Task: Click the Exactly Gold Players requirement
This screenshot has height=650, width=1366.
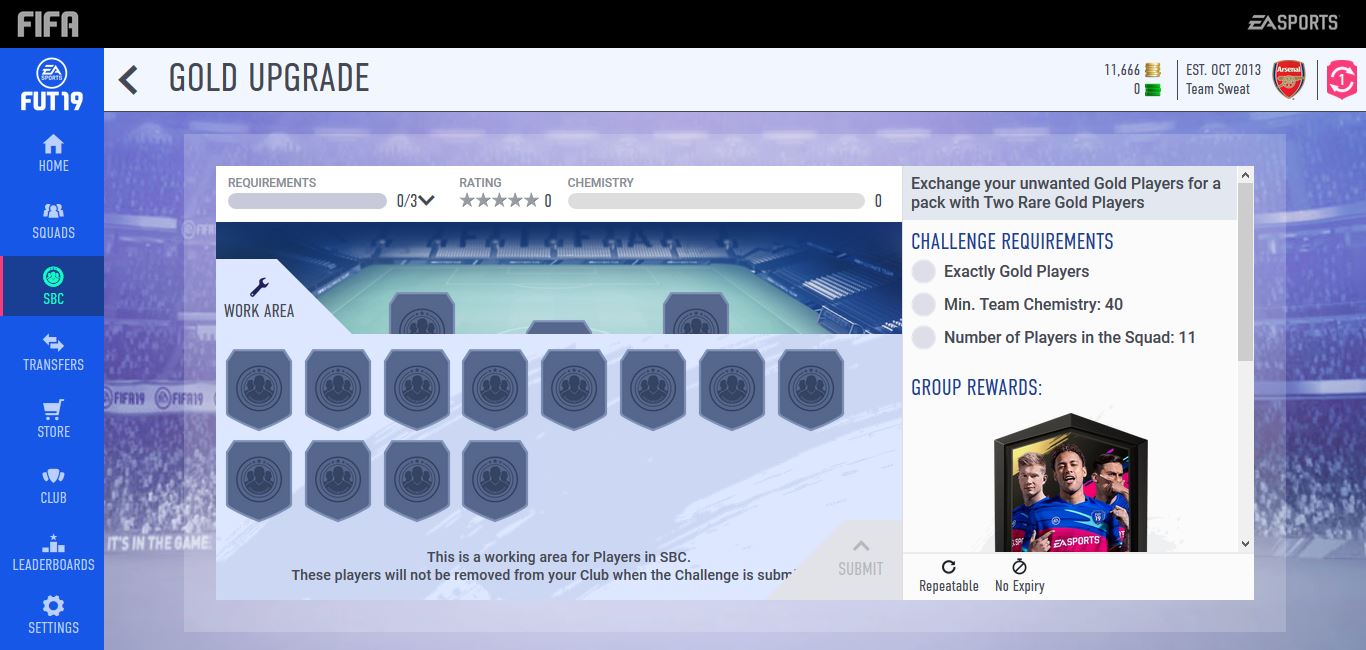Action: click(1016, 271)
